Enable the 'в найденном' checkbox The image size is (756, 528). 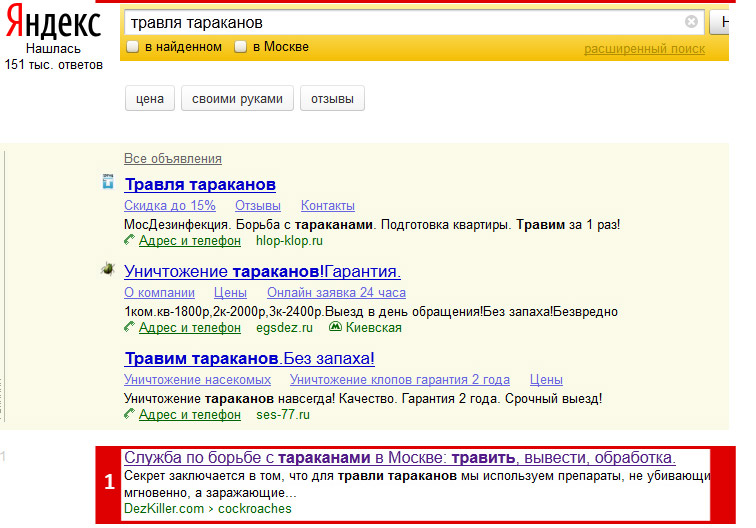(132, 47)
